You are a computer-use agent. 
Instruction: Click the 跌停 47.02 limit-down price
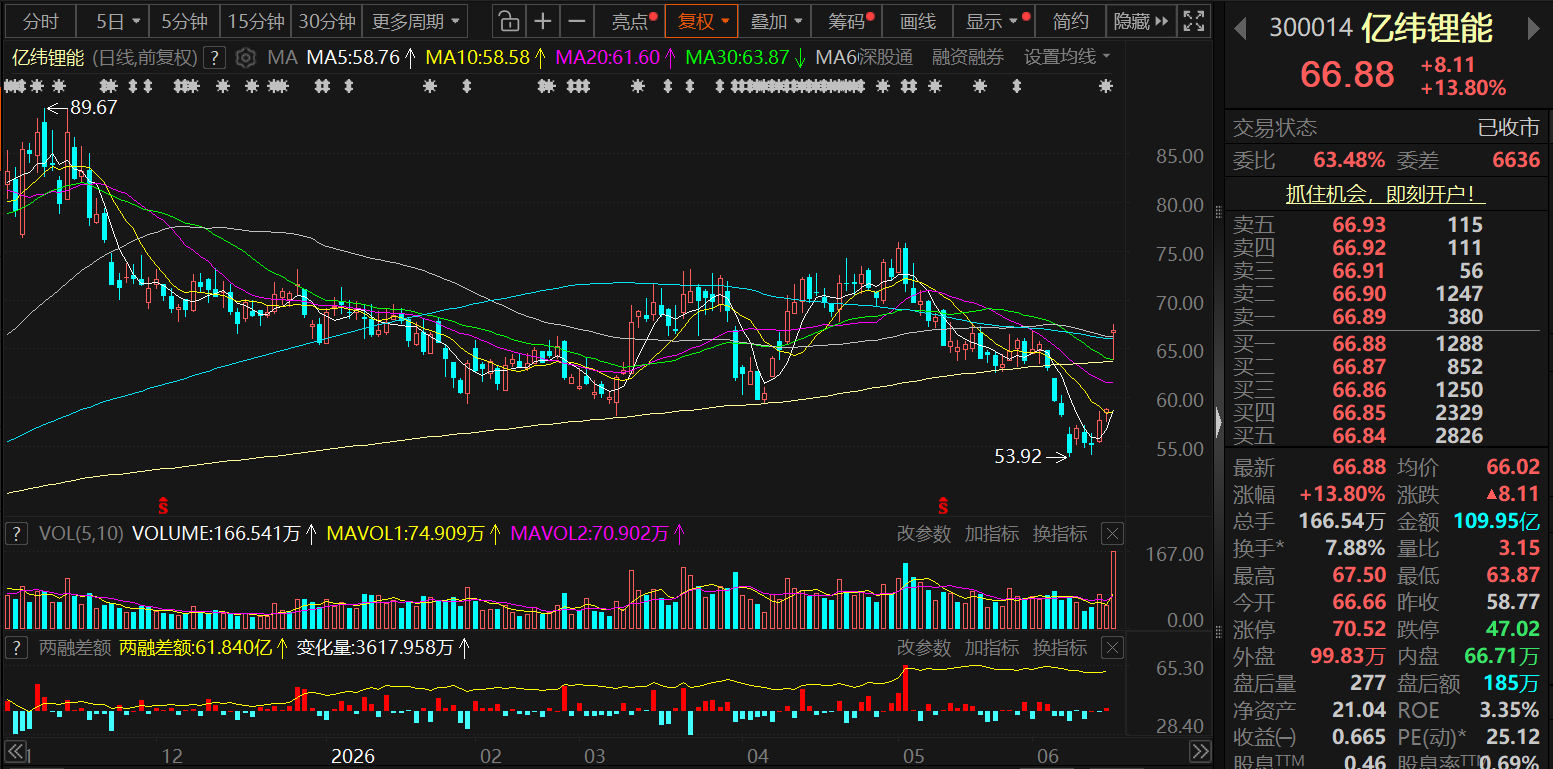1512,630
